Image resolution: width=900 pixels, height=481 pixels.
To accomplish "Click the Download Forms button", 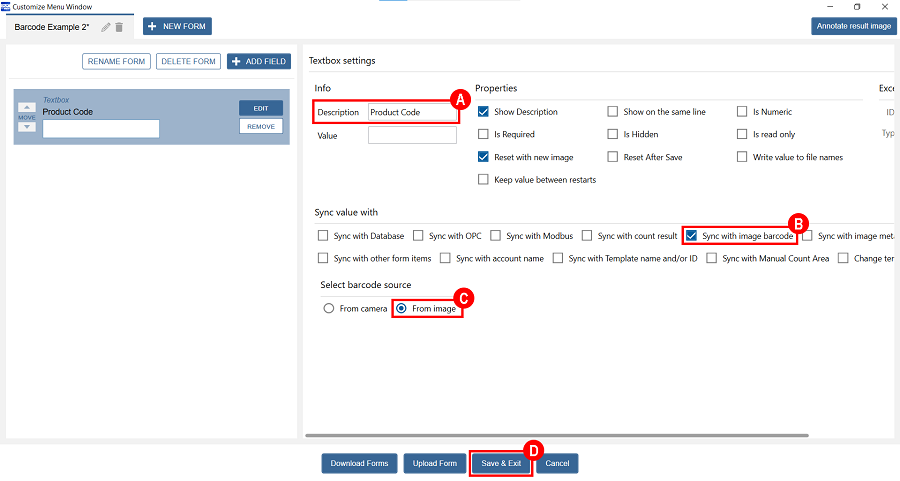I will pos(359,463).
